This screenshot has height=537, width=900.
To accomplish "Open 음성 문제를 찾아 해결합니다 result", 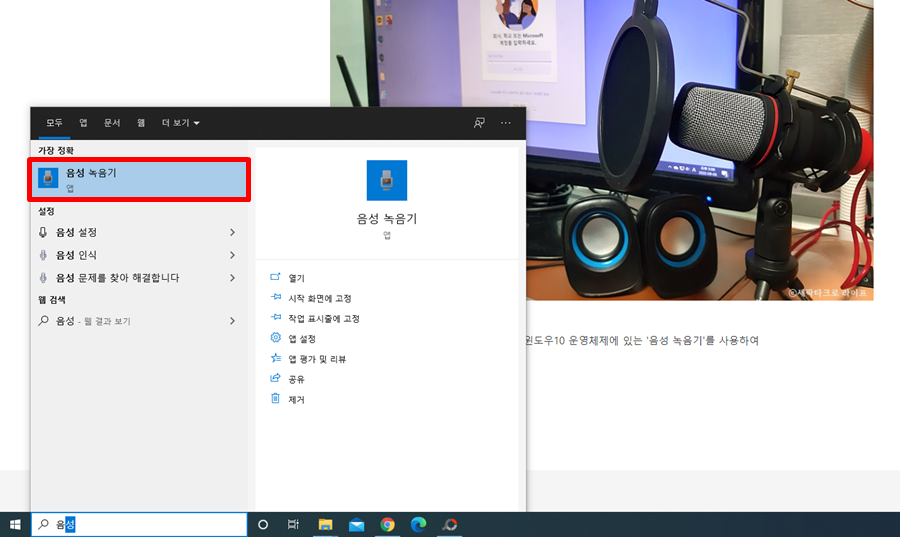I will (x=139, y=278).
